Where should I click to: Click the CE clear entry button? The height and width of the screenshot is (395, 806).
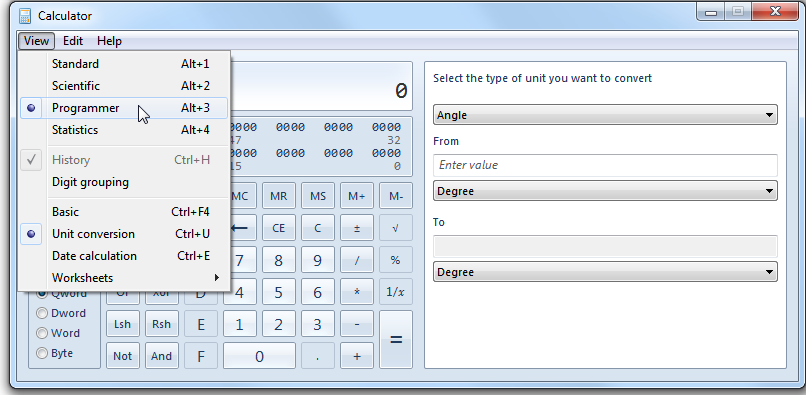click(279, 228)
